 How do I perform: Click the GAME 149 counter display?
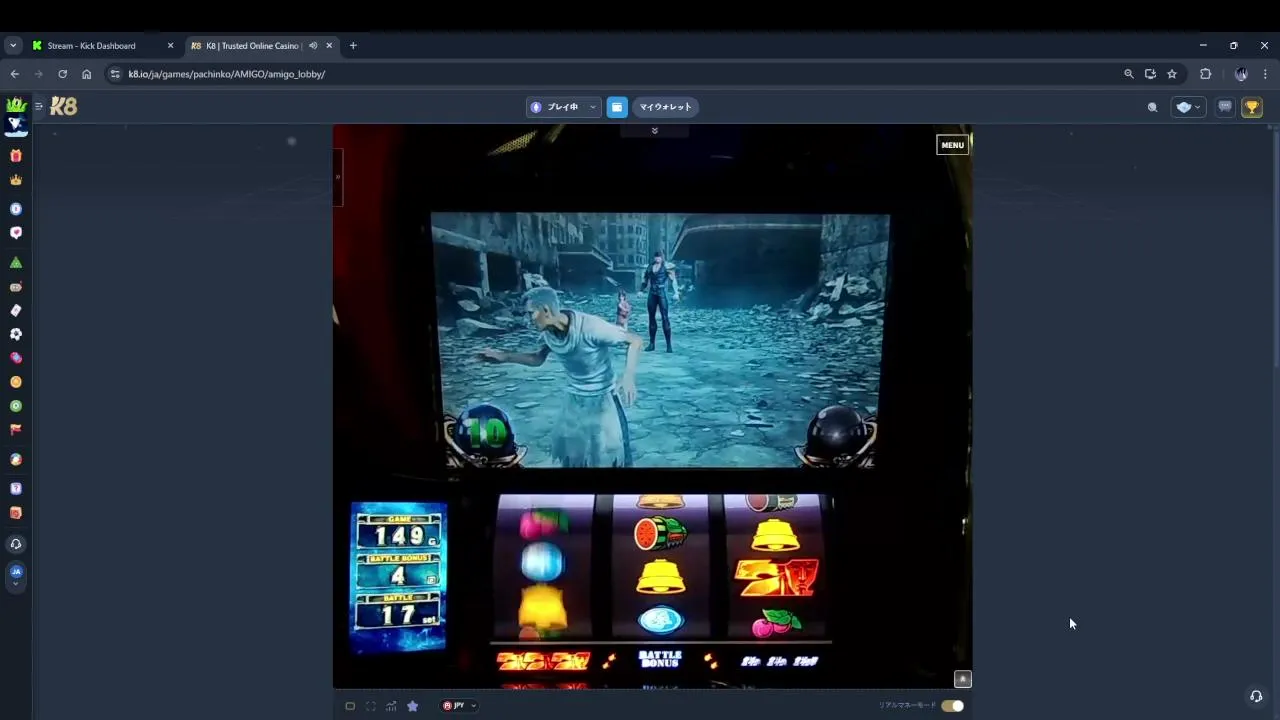coord(398,532)
